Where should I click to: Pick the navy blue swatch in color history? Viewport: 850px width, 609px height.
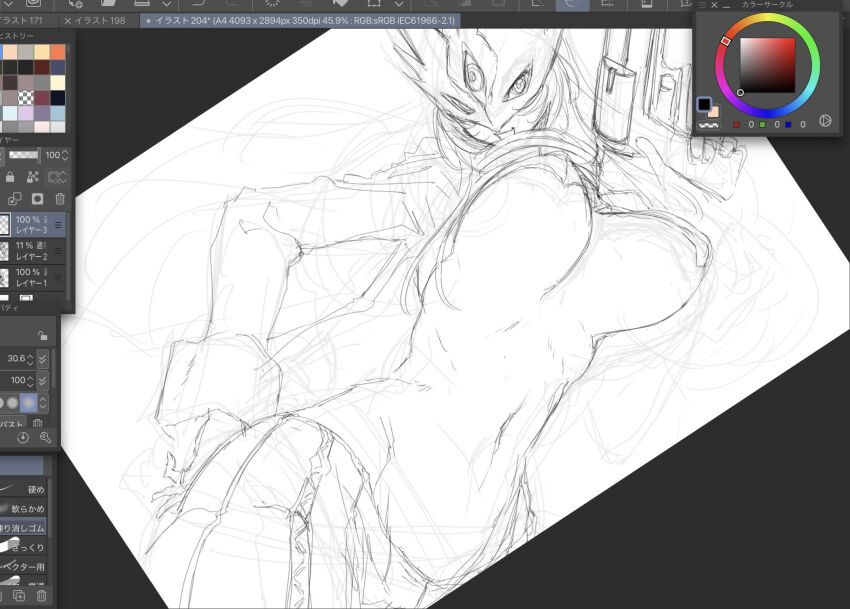point(58,67)
